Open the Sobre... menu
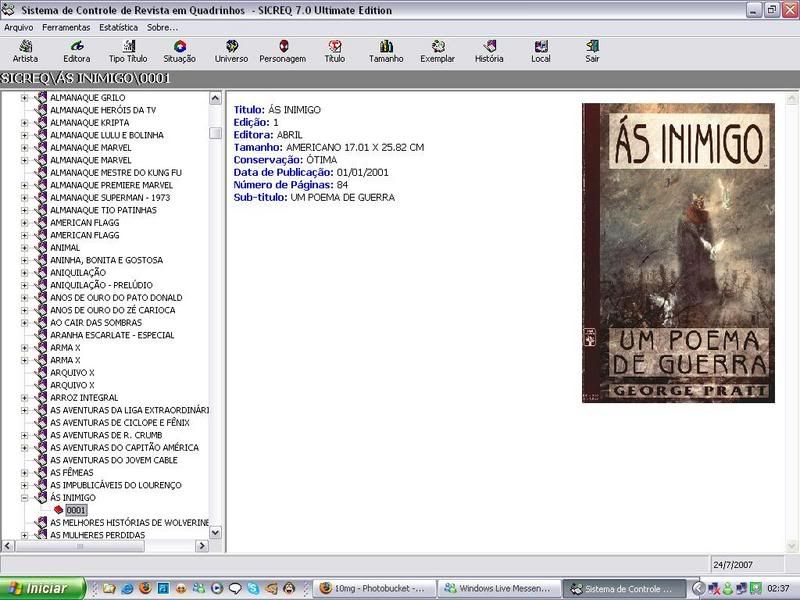 (162, 28)
